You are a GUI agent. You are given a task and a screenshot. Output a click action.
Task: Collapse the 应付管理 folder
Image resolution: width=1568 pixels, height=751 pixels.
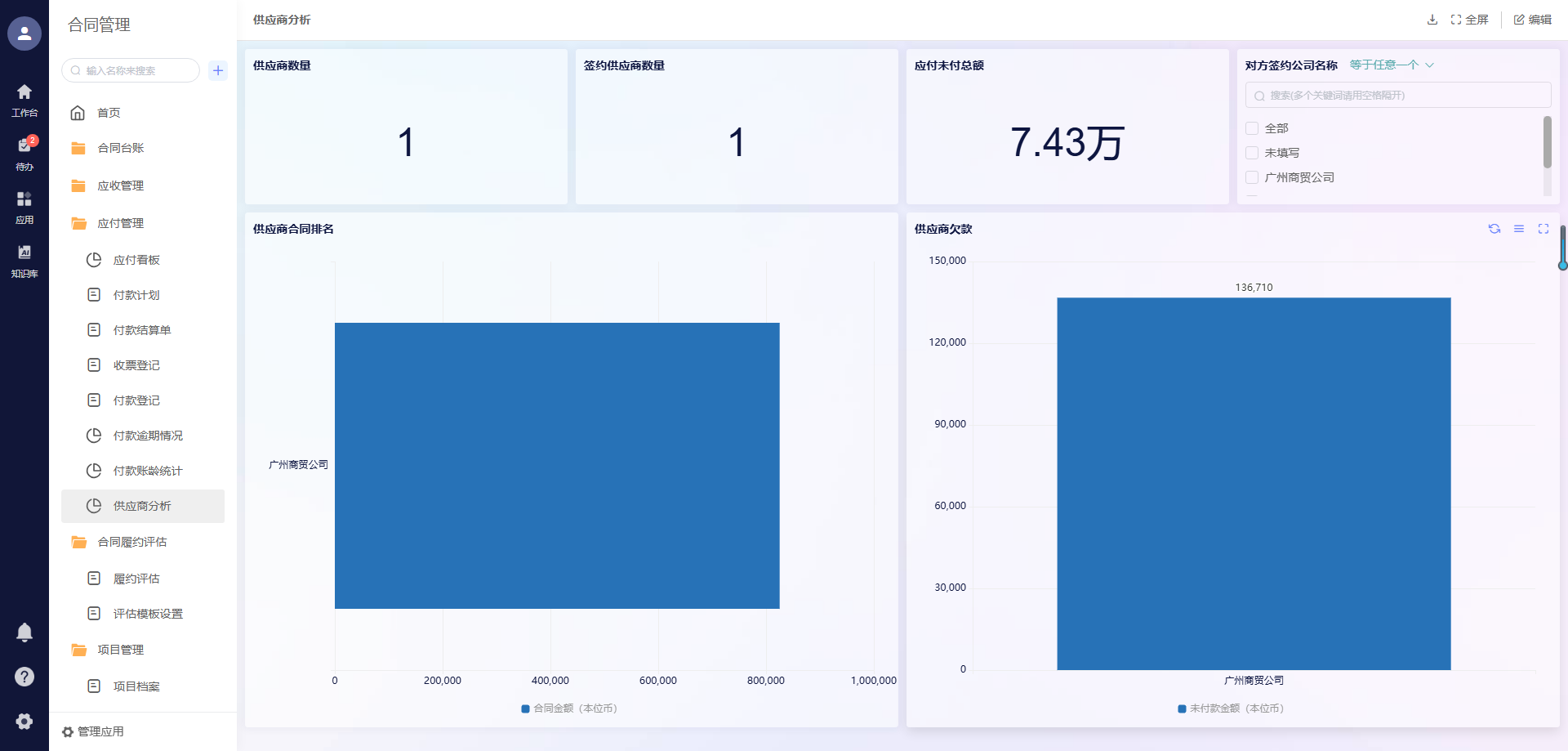click(x=120, y=223)
